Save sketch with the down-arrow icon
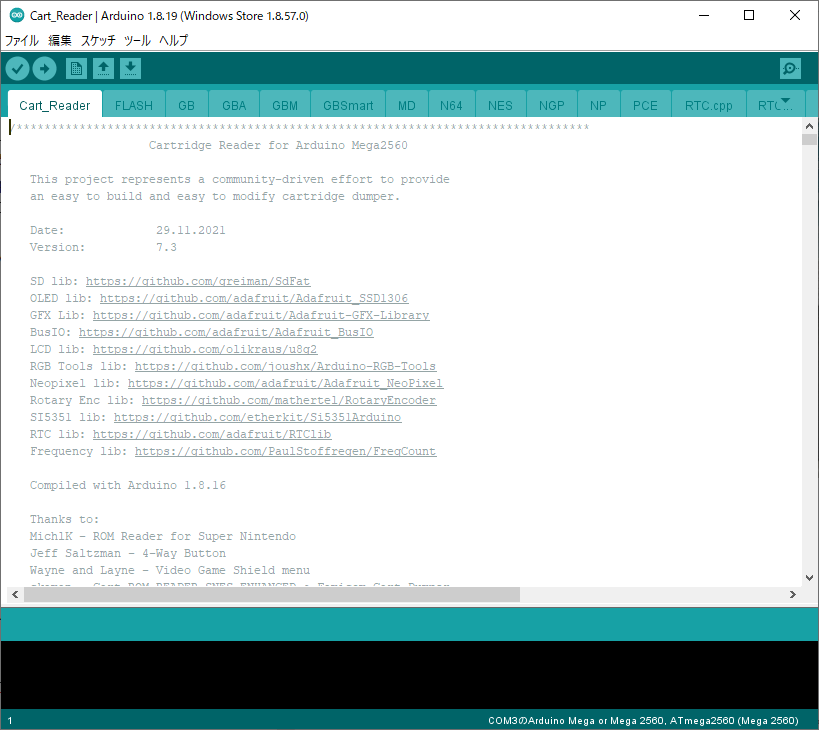This screenshot has height=730, width=819. coord(131,68)
